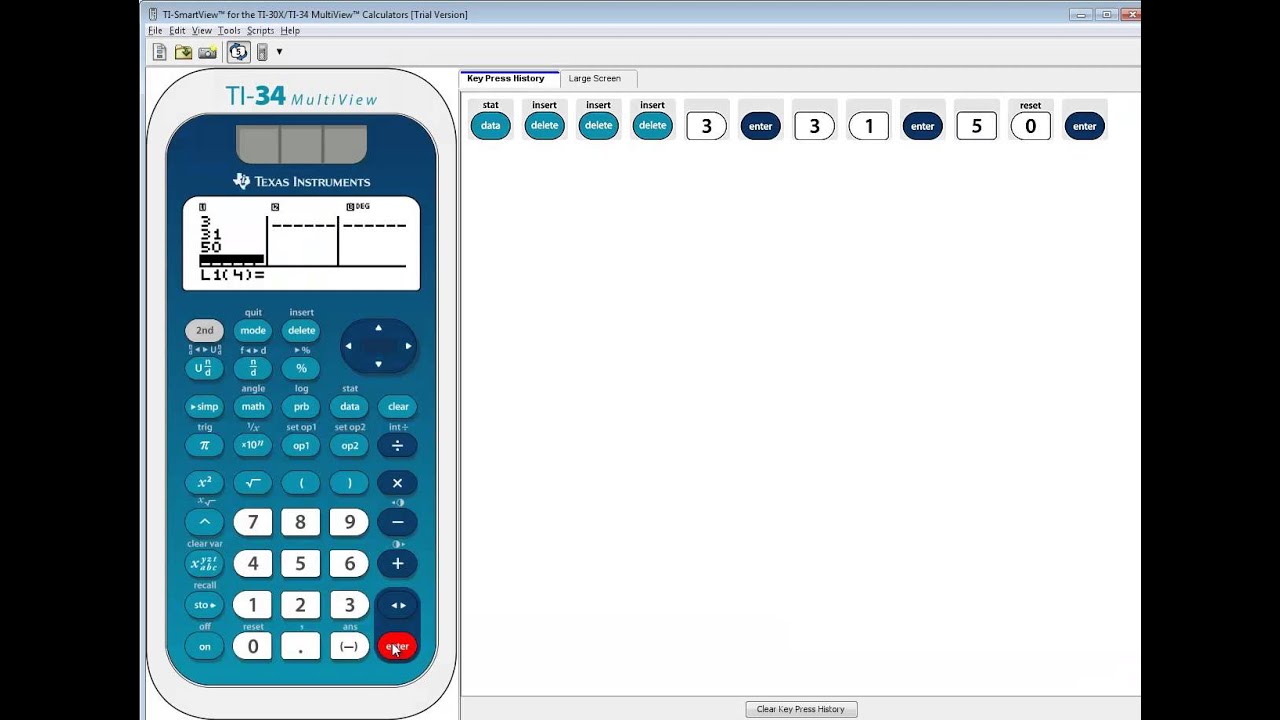The height and width of the screenshot is (720, 1280).
Task: Tap the prb probability key
Action: click(301, 406)
